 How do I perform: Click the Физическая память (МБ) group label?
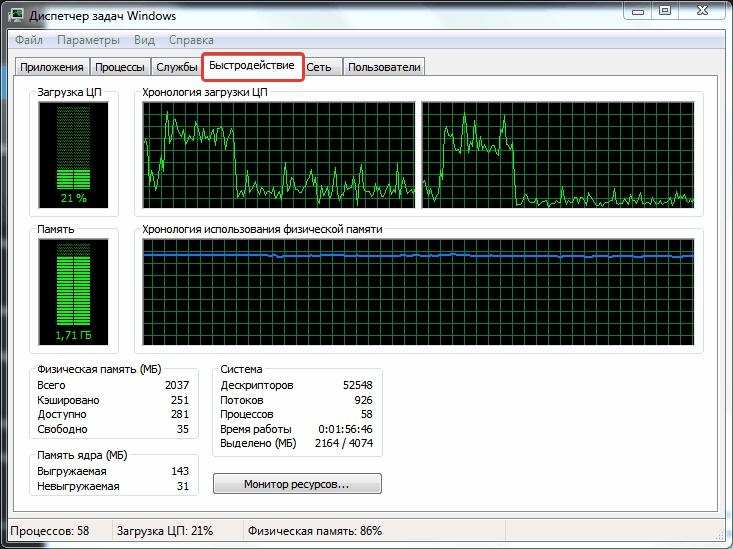coord(99,369)
